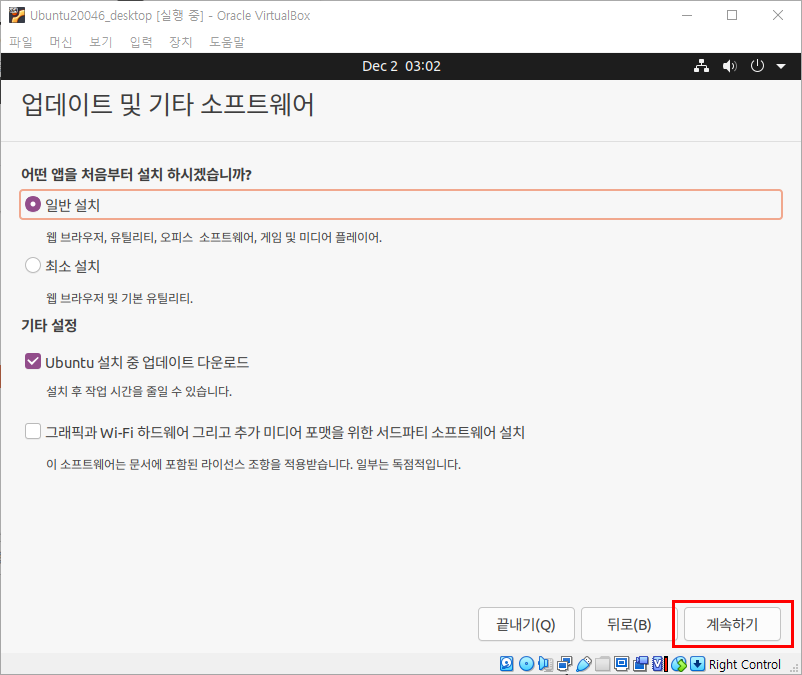Click the Right Control host key label
This screenshot has height=675, width=802.
click(745, 664)
